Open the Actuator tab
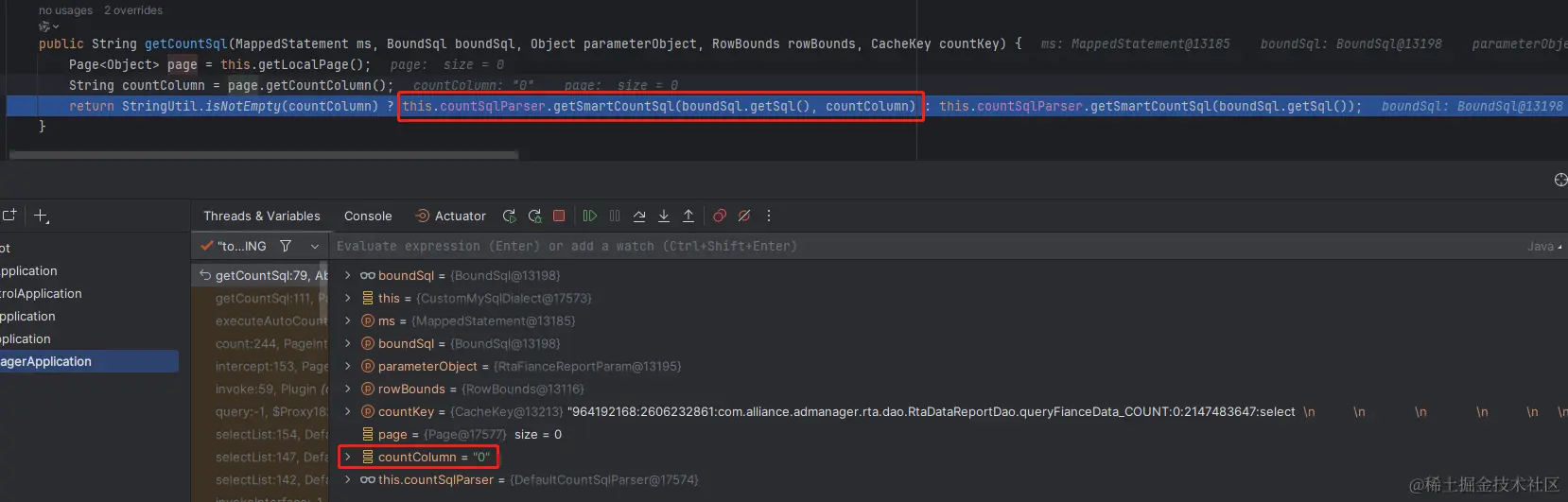1568x502 pixels. click(450, 216)
